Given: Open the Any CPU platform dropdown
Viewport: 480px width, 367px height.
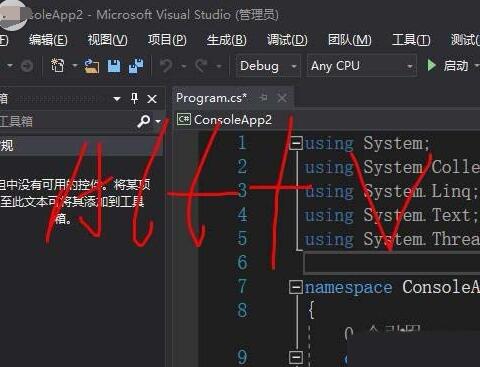Looking at the screenshot, I should [x=362, y=66].
